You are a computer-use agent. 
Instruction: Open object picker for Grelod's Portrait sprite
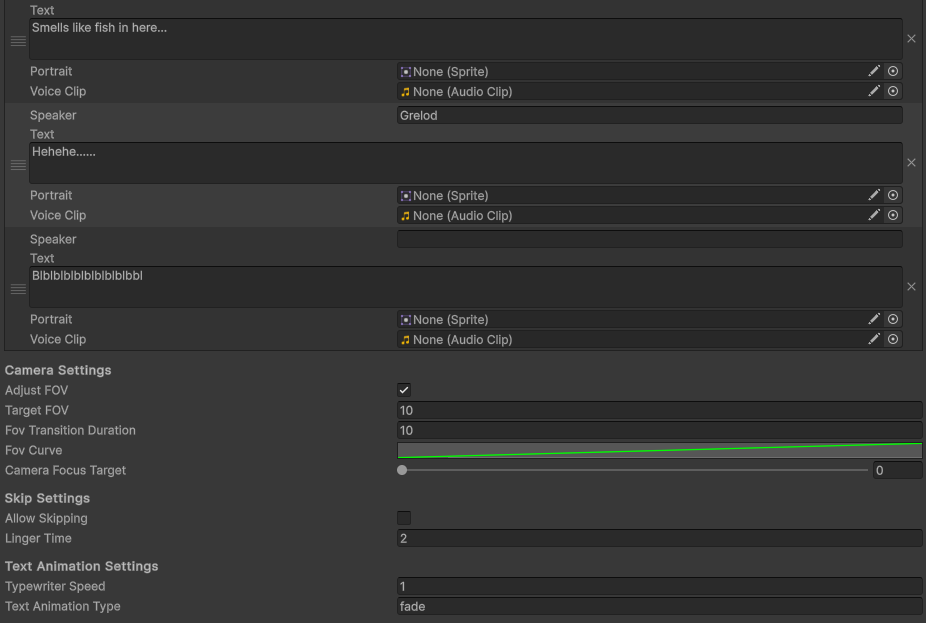click(x=893, y=195)
